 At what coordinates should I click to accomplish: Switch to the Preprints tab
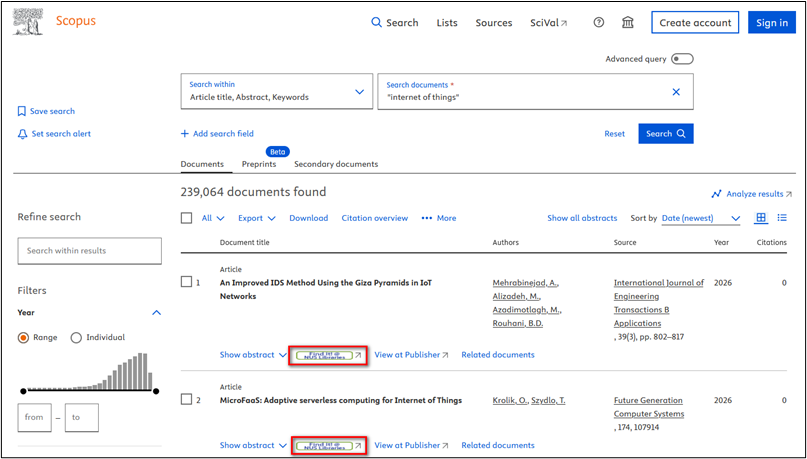pyautogui.click(x=259, y=164)
